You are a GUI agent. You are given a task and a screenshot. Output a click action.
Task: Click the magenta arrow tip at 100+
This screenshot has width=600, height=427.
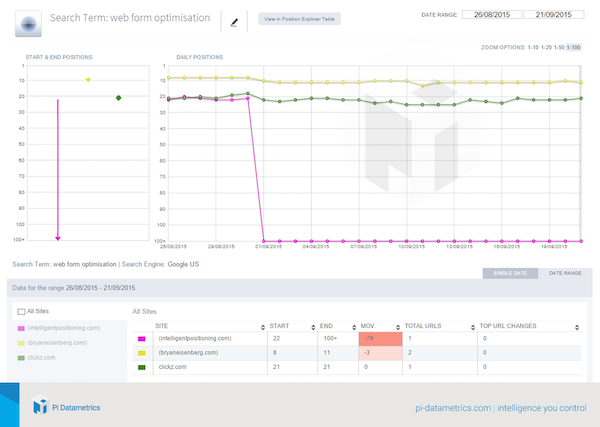coord(58,238)
